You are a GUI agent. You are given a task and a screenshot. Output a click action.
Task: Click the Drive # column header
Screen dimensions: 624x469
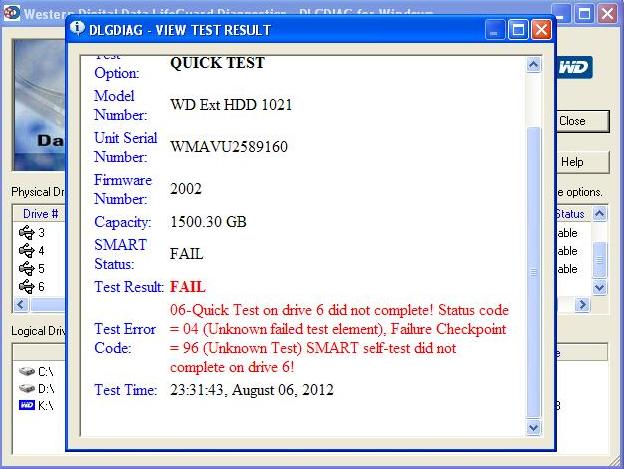pyautogui.click(x=40, y=214)
